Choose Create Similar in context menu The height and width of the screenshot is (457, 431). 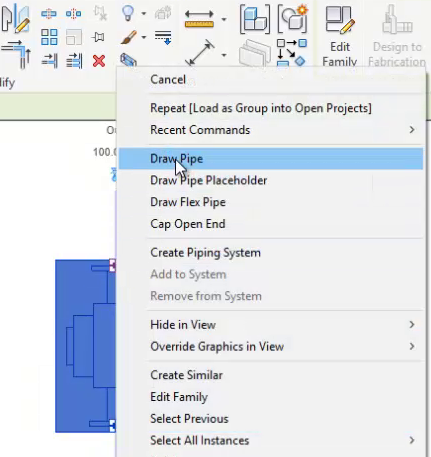pyautogui.click(x=271, y=375)
